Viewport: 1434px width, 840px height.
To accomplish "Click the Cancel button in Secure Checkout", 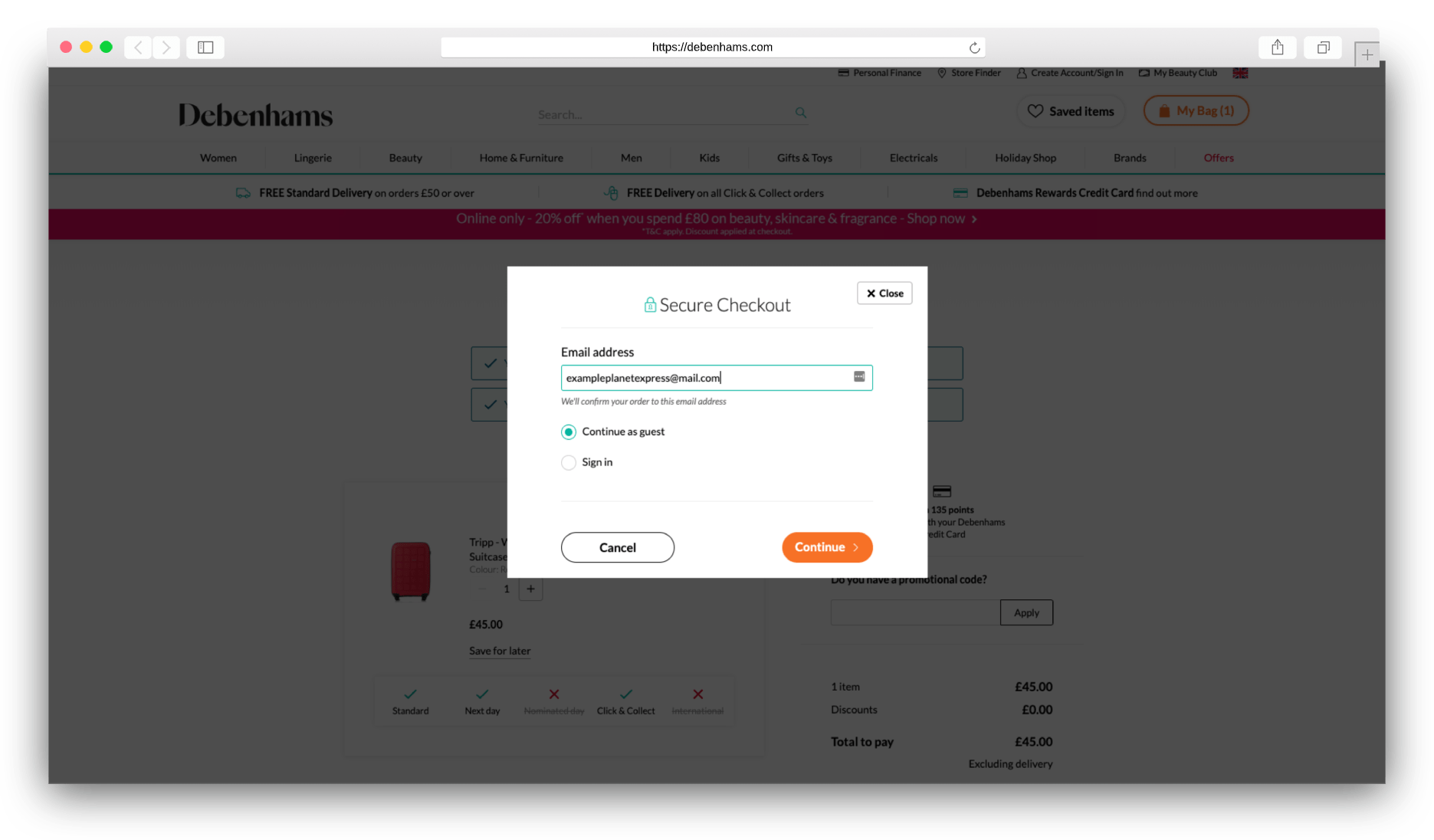I will click(617, 547).
